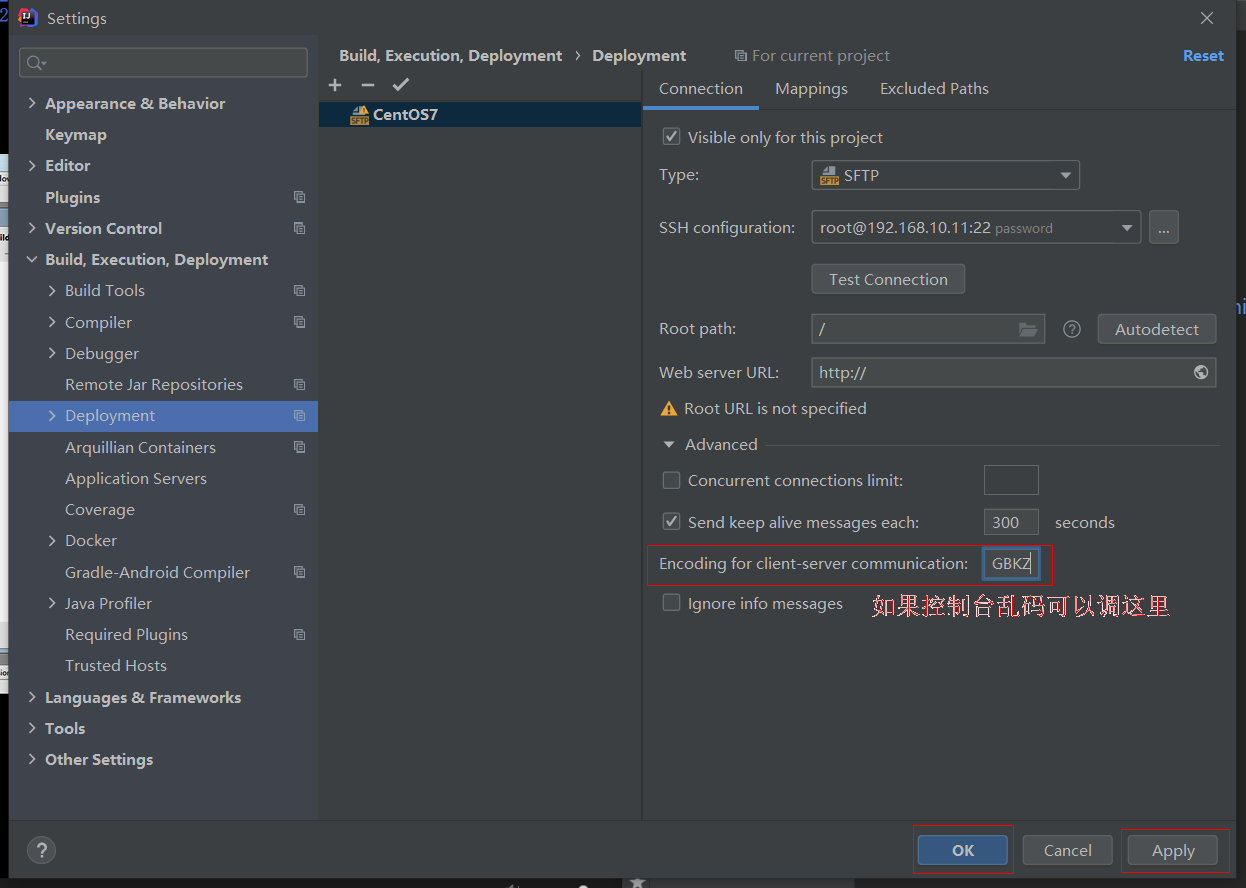Switch to the Excluded Paths tab
Screen dimensions: 1246x888
pos(934,89)
